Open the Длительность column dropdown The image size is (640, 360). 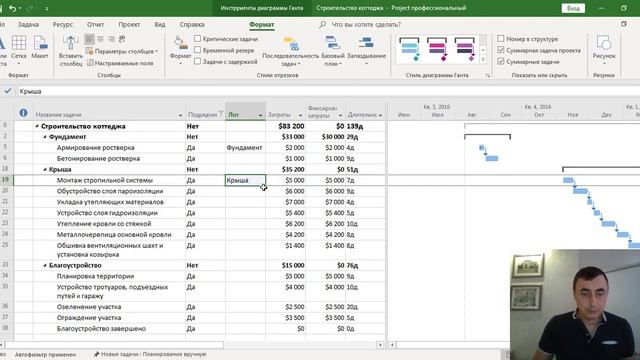coord(380,116)
